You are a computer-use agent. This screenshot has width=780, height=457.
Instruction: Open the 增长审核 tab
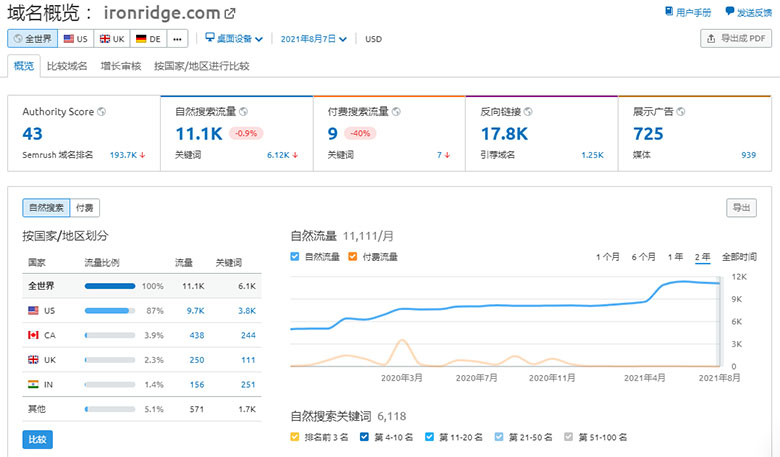tap(121, 66)
